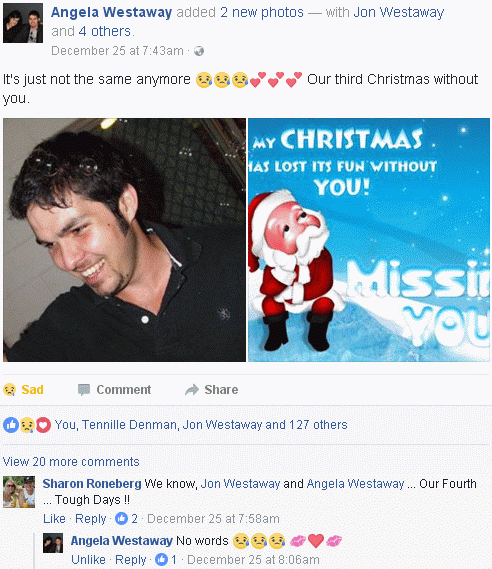The height and width of the screenshot is (569, 492).
Task: Click the Comment speech bubble icon
Action: point(84,390)
